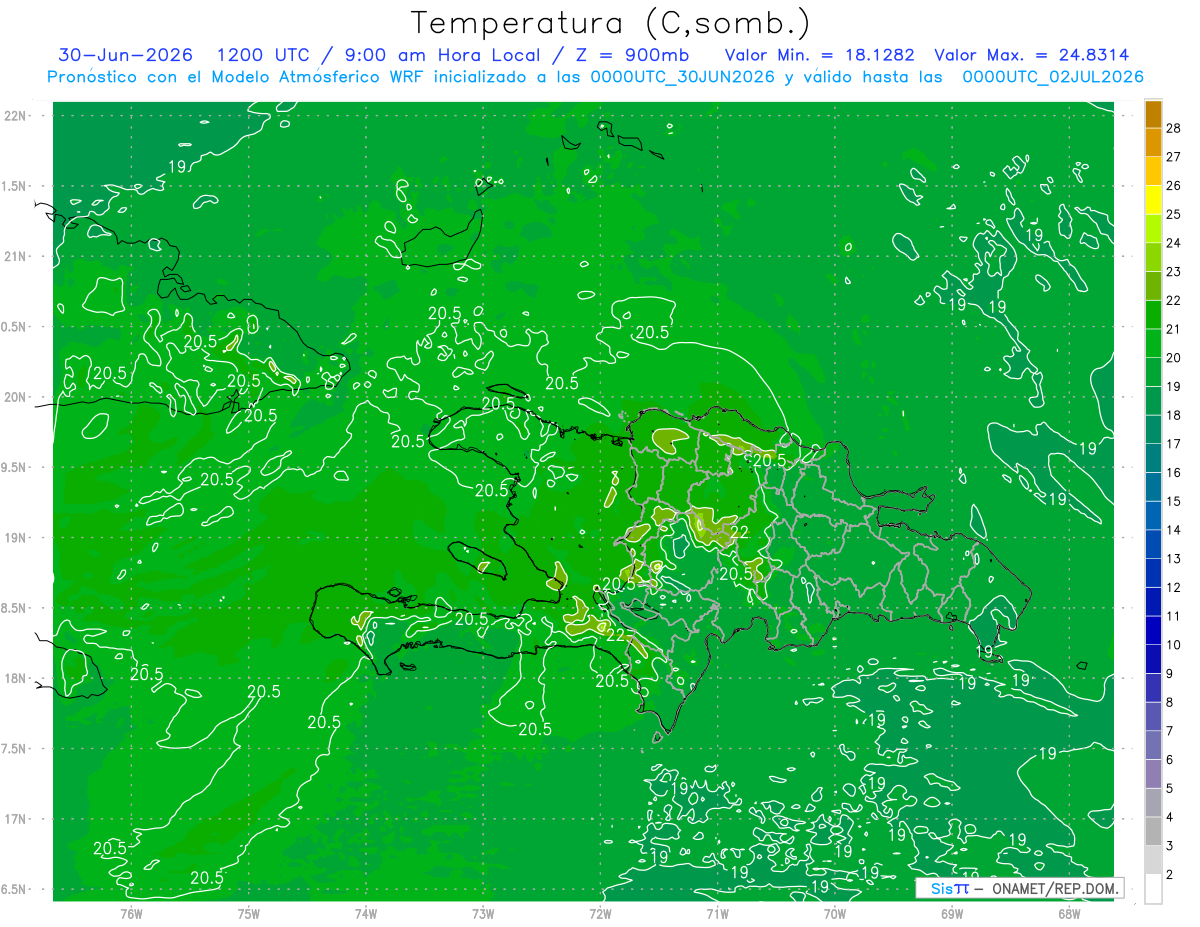Select the date text '30-Jun-2026'
The image size is (1200, 927).
click(126, 55)
